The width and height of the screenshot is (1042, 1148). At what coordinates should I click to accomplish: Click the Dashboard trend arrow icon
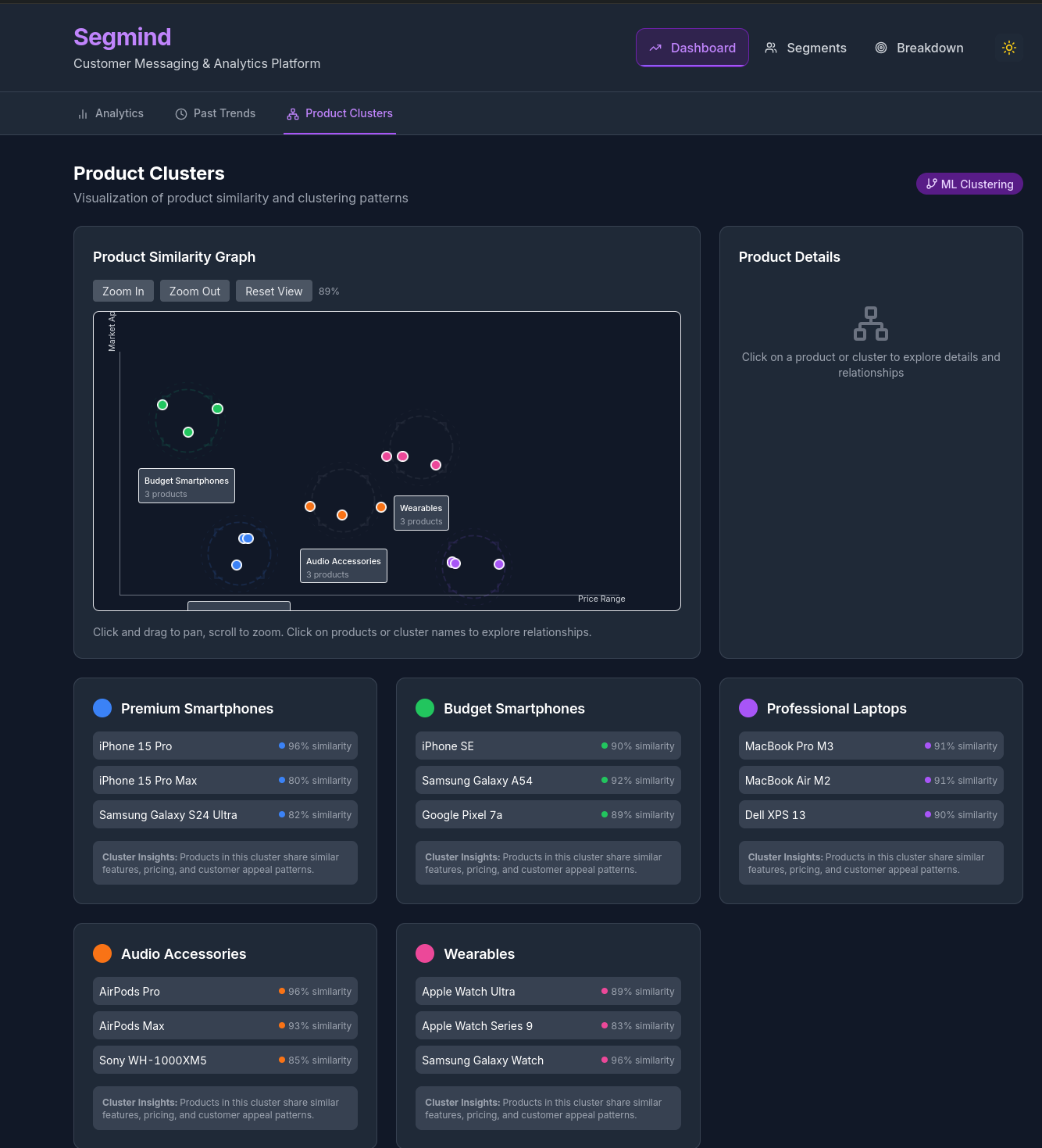tap(655, 48)
